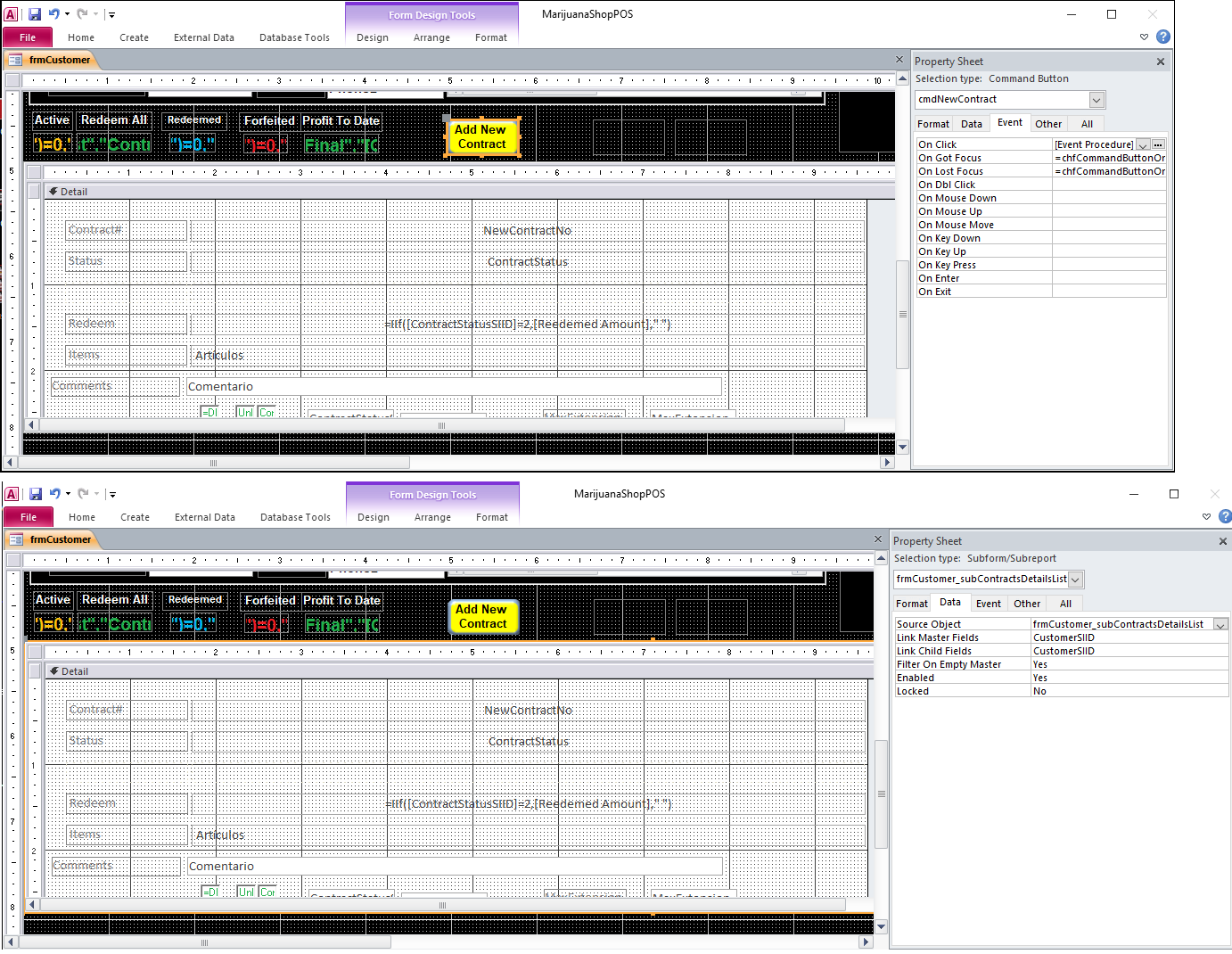The width and height of the screenshot is (1232, 954).
Task: Minimize the ribbon in lower window
Action: click(x=1206, y=516)
